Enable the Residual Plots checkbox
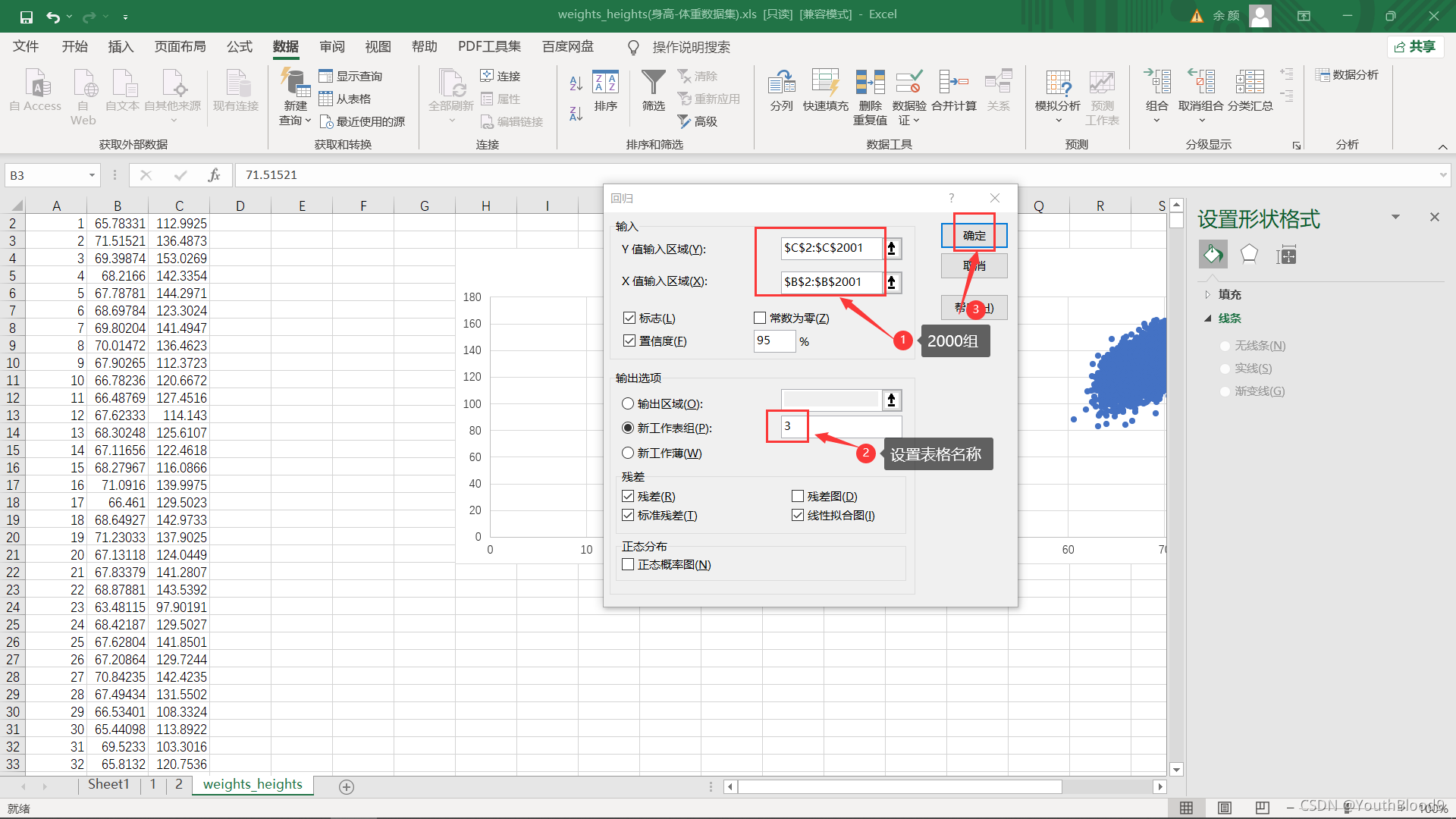 pos(798,497)
